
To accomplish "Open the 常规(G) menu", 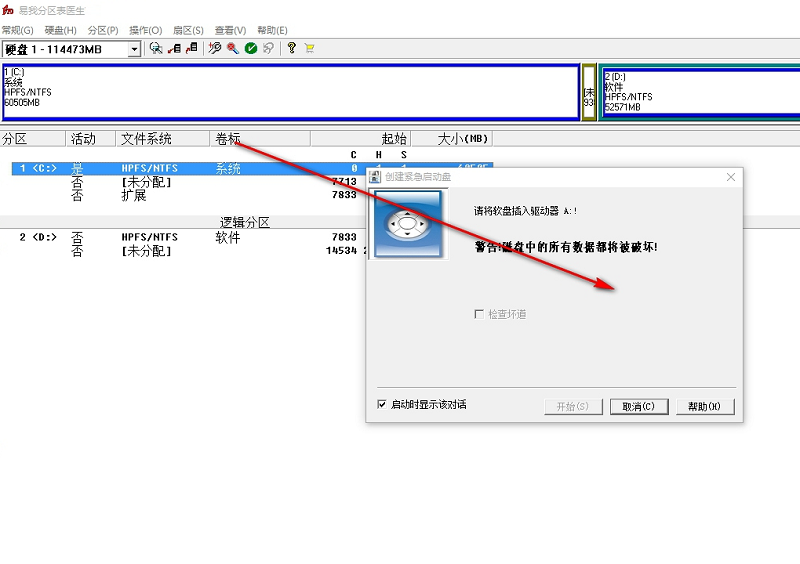I will coord(17,30).
